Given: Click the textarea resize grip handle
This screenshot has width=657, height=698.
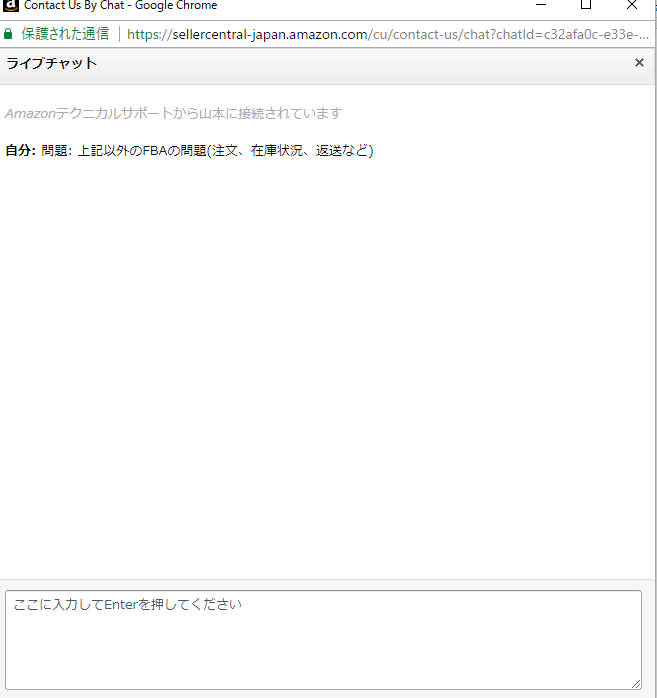Looking at the screenshot, I should (x=636, y=683).
